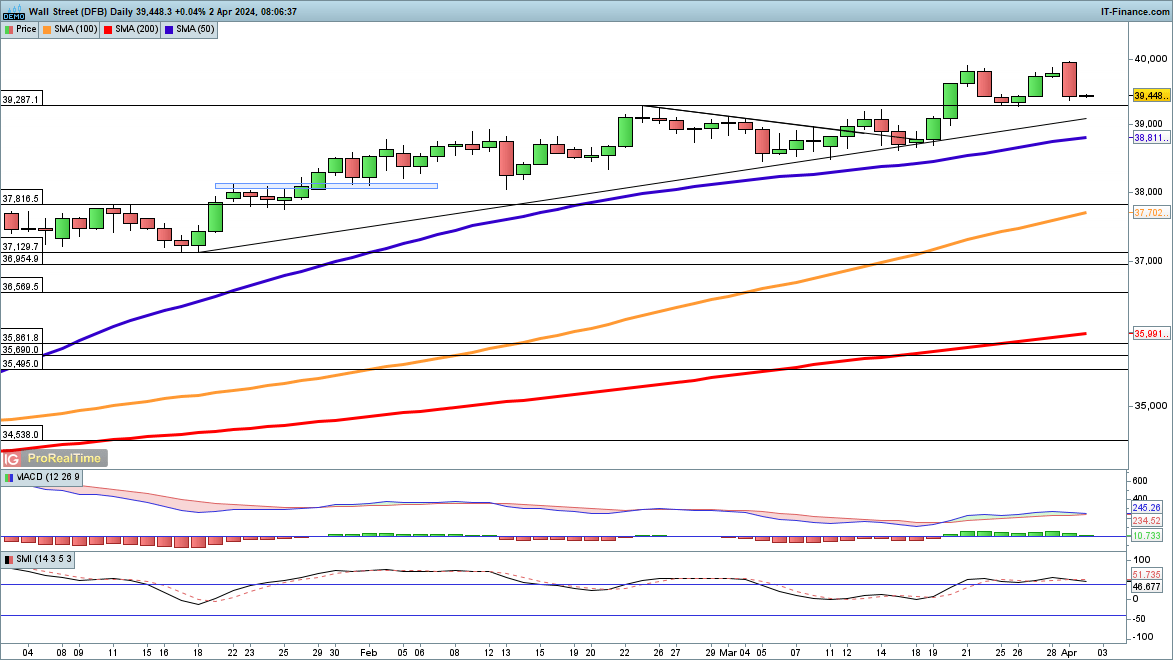Click the Apr label on date axis
1173x660 pixels.
(1070, 653)
